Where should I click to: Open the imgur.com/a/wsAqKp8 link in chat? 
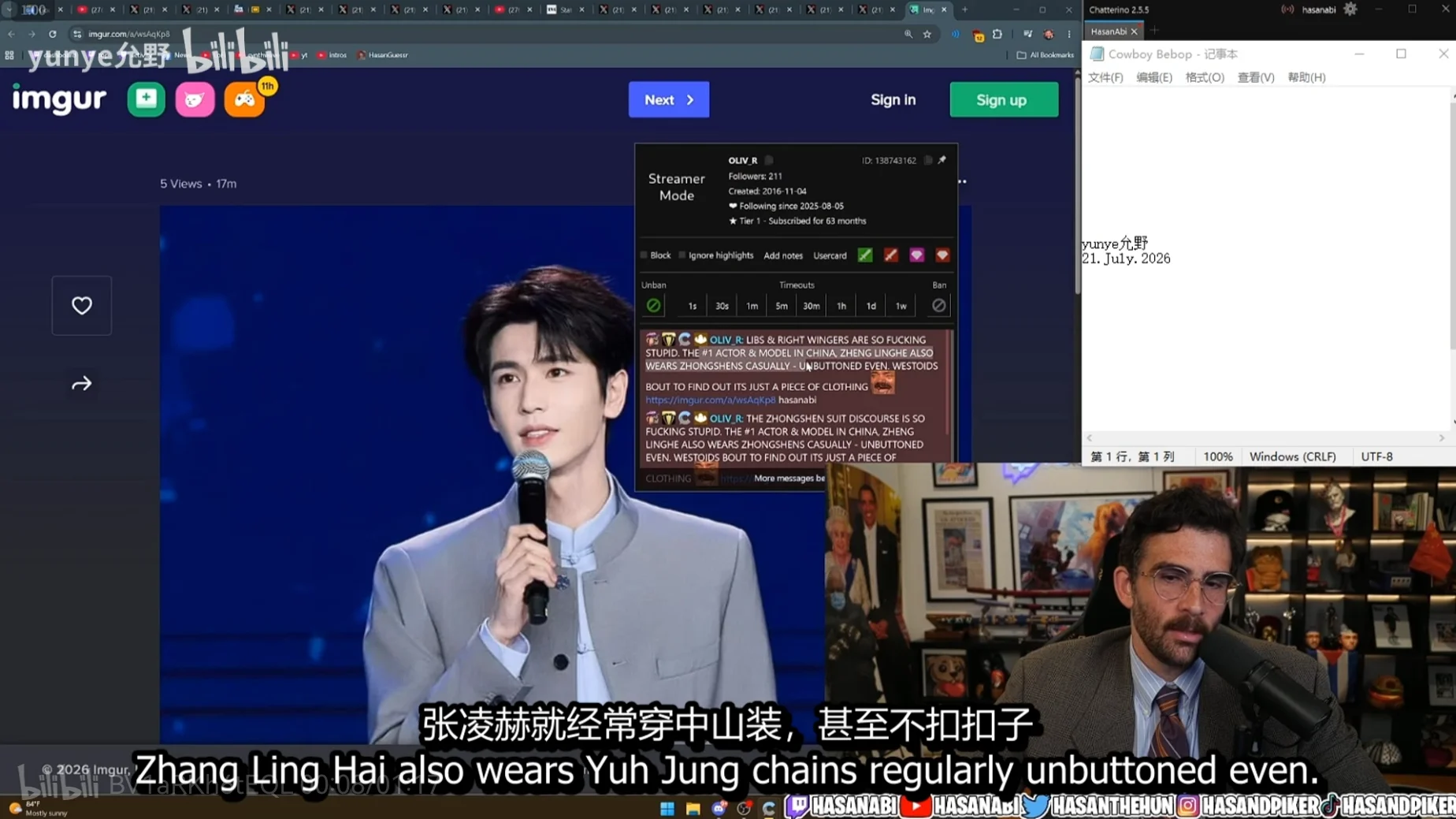tap(710, 400)
